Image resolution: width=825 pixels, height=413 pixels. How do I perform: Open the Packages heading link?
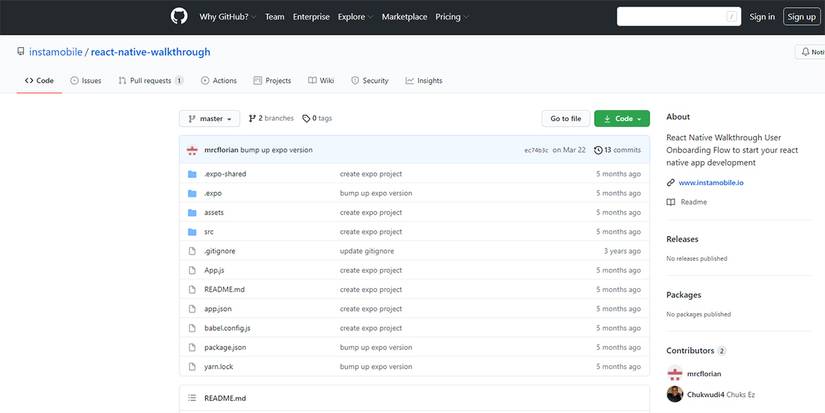(x=683, y=295)
